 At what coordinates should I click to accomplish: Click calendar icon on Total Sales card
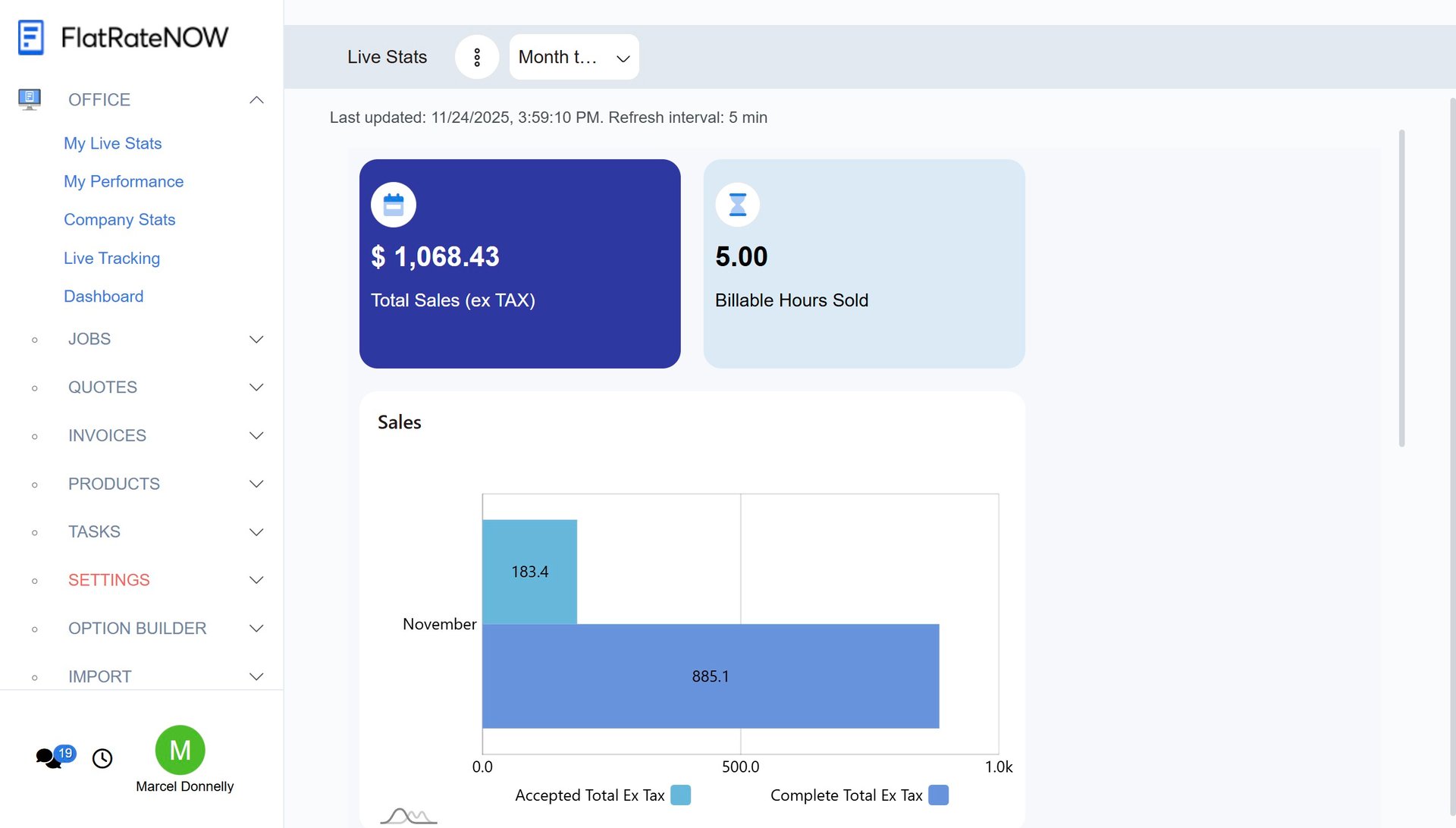pos(393,205)
